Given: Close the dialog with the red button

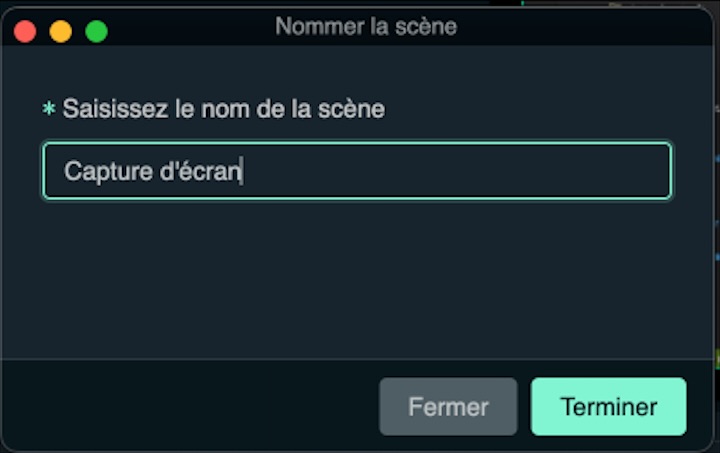Looking at the screenshot, I should [25, 31].
